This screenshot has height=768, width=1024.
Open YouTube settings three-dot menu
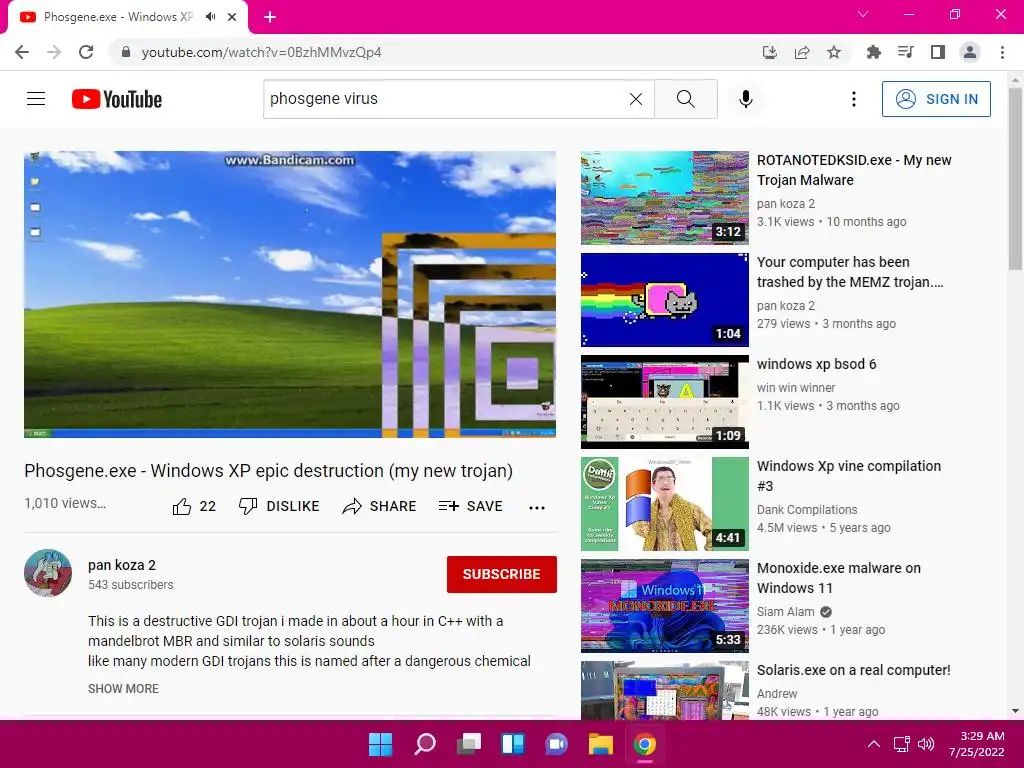click(854, 99)
